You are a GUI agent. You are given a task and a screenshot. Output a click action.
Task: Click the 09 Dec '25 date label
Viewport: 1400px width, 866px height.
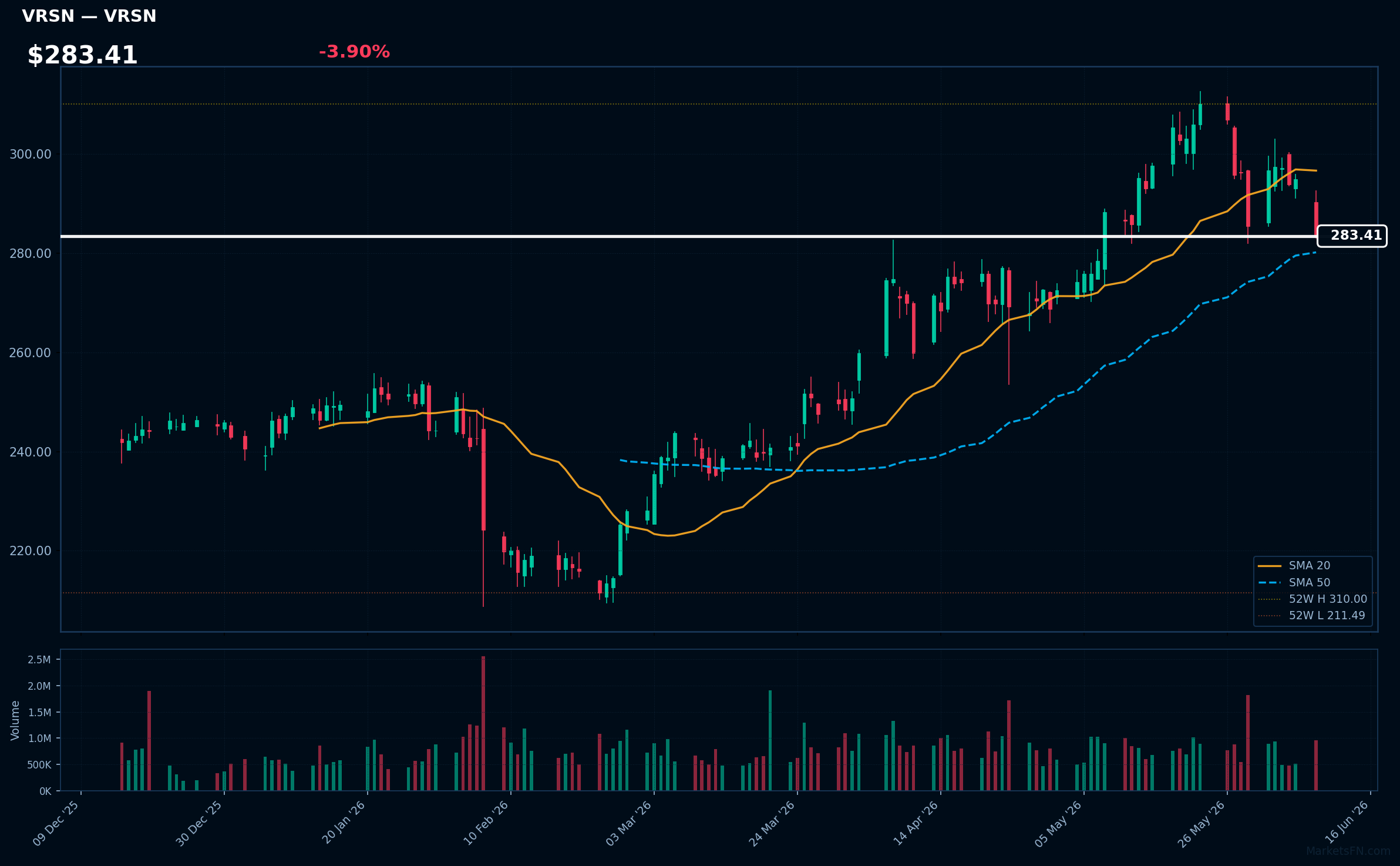[x=56, y=823]
